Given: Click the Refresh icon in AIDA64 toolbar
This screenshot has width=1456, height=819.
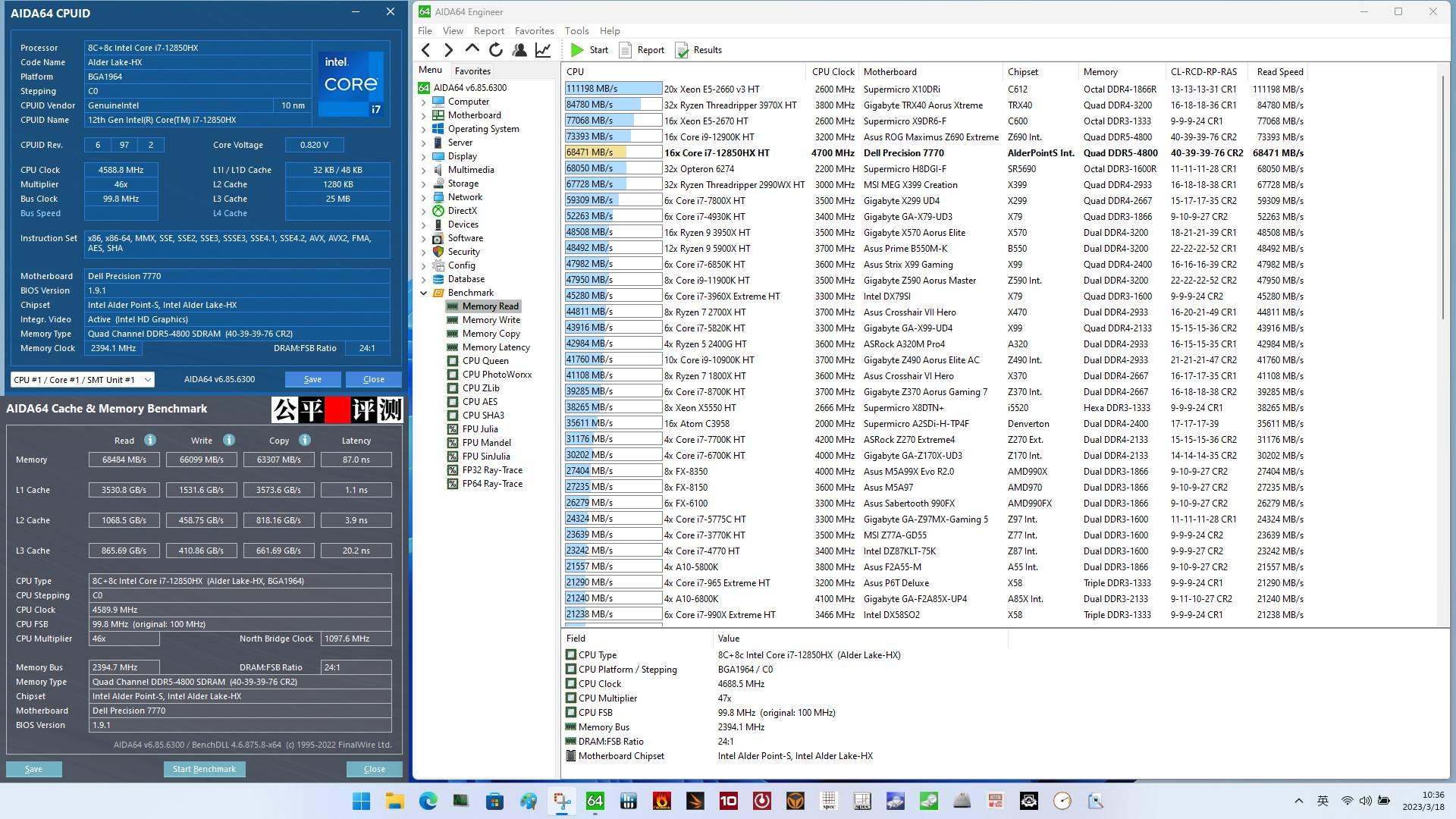Looking at the screenshot, I should [495, 50].
